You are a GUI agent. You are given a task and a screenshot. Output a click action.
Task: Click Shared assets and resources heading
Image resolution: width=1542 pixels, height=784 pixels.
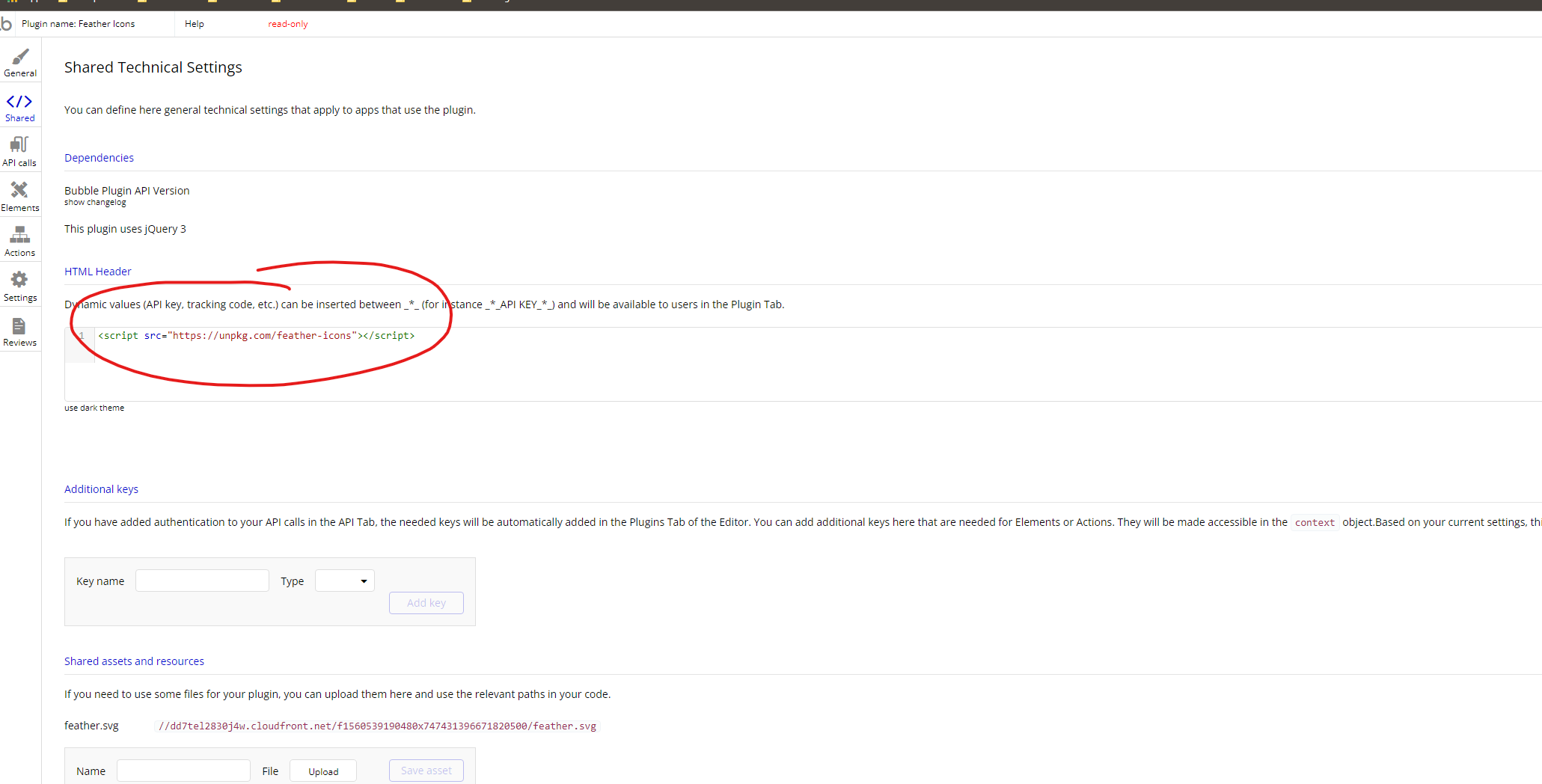click(134, 661)
